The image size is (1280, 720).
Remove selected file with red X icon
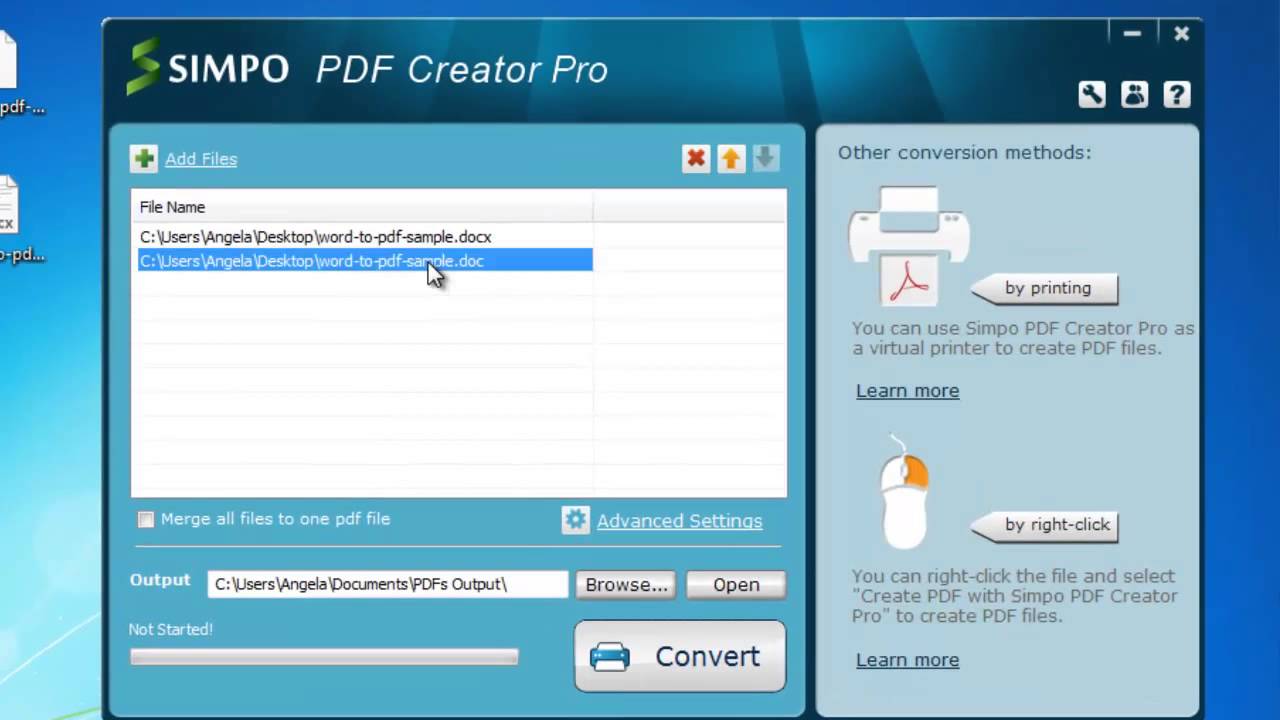click(x=696, y=158)
